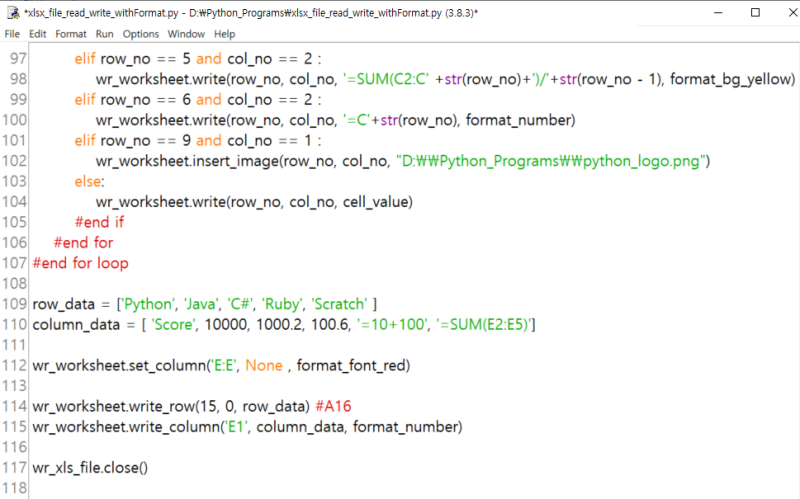Open the File menu
The width and height of the screenshot is (800, 499).
click(x=12, y=34)
